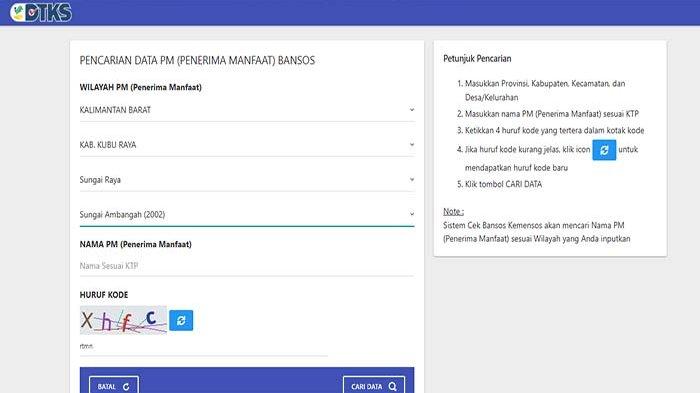Click the chevron arrow beside KALIMANTAN BARAT
700x393 pixels.
coord(412,109)
